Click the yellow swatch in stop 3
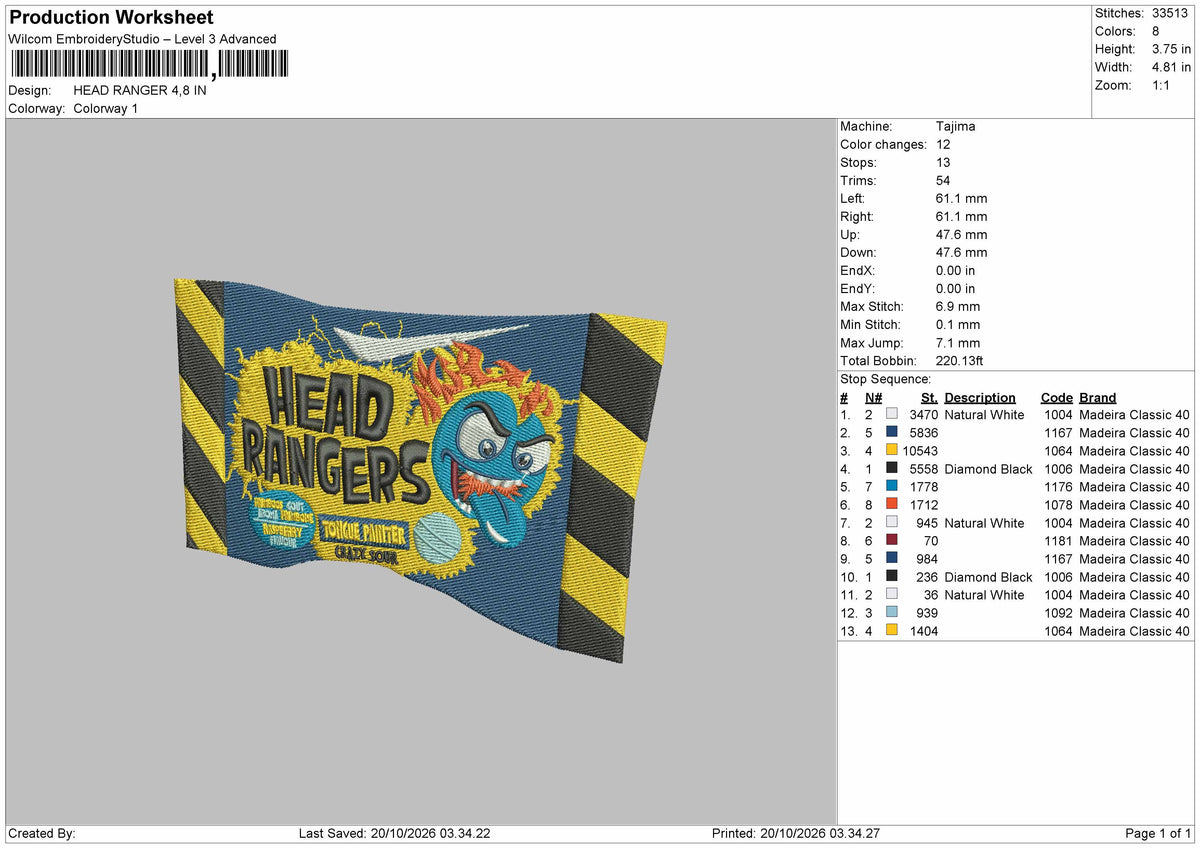The height and width of the screenshot is (848, 1200). tap(891, 450)
